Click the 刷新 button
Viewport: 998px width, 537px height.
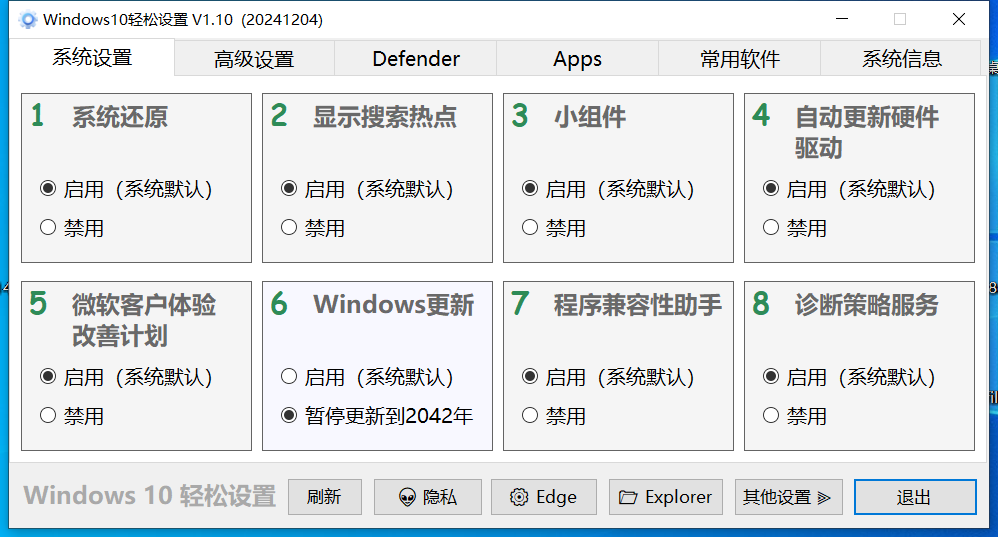tap(325, 497)
